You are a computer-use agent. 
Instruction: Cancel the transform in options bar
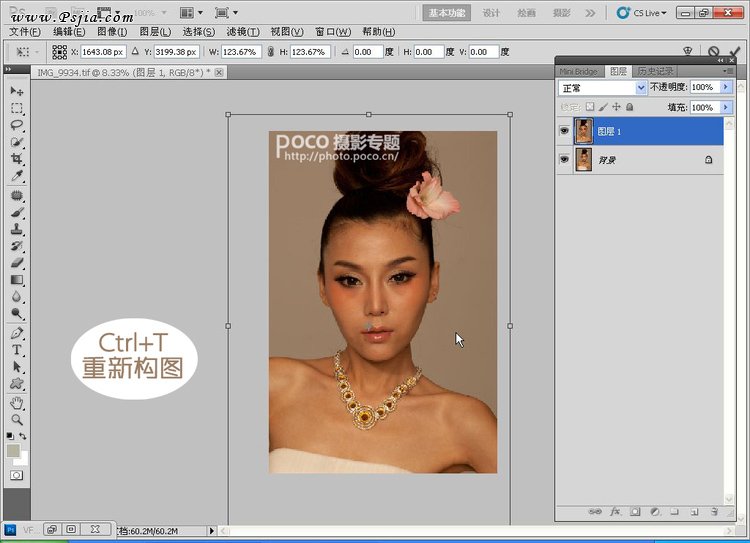point(713,51)
